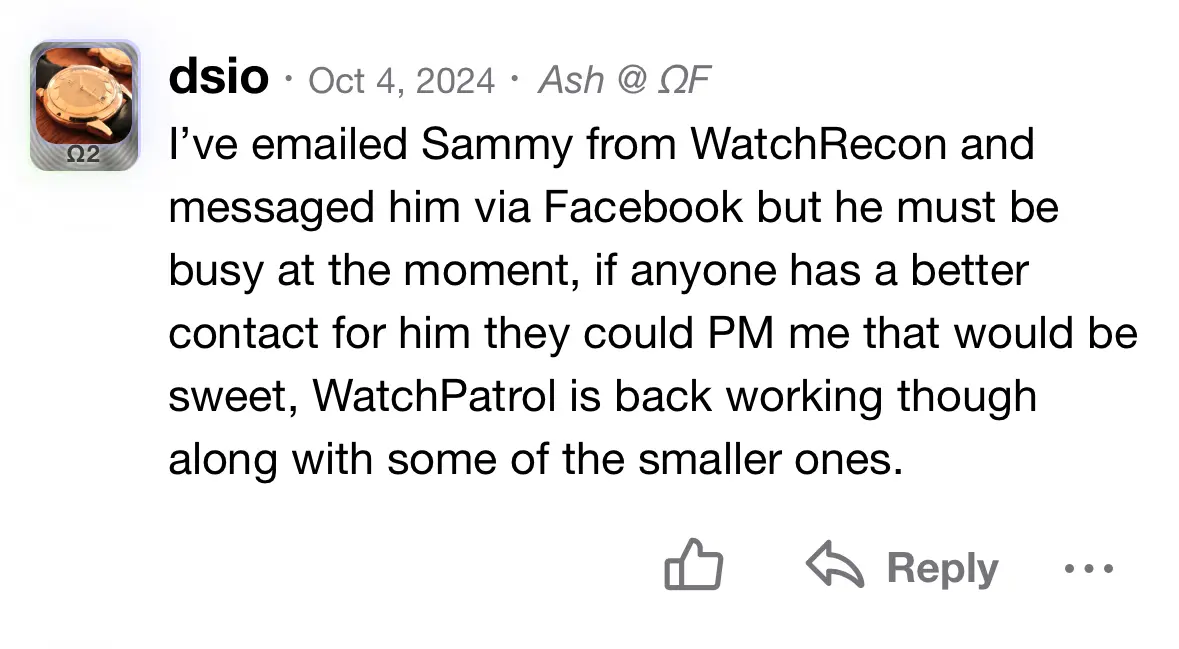Click the word "WatchRecon" in the post
Screen dimensions: 1179x649
click(x=819, y=144)
